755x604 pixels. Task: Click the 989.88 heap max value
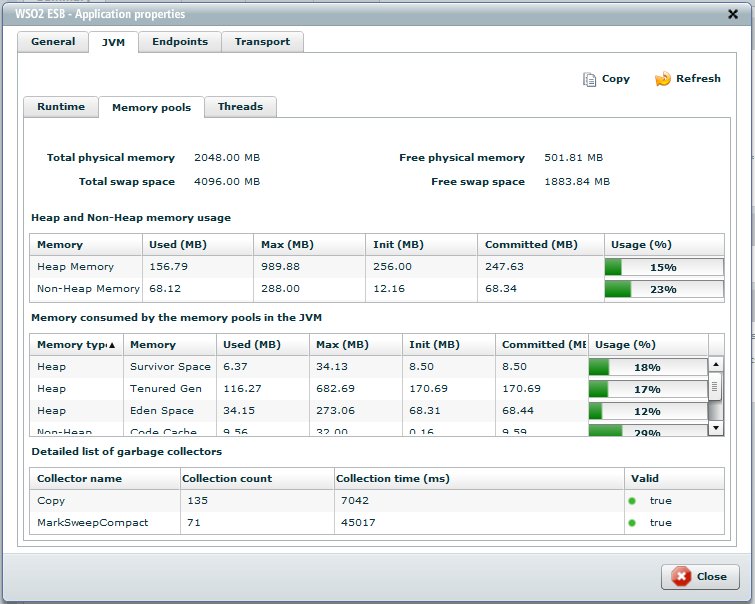click(280, 267)
